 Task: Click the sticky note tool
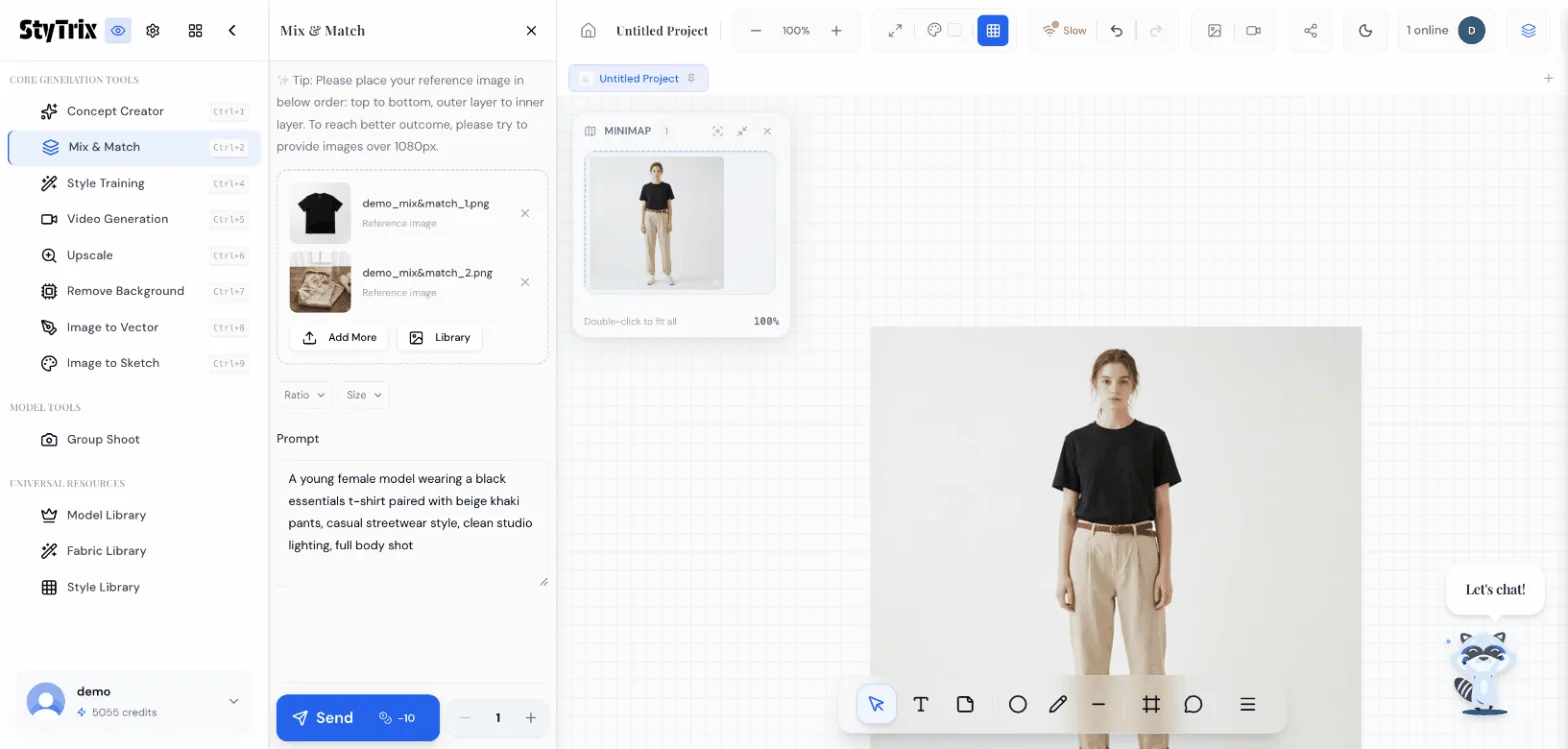pos(965,704)
